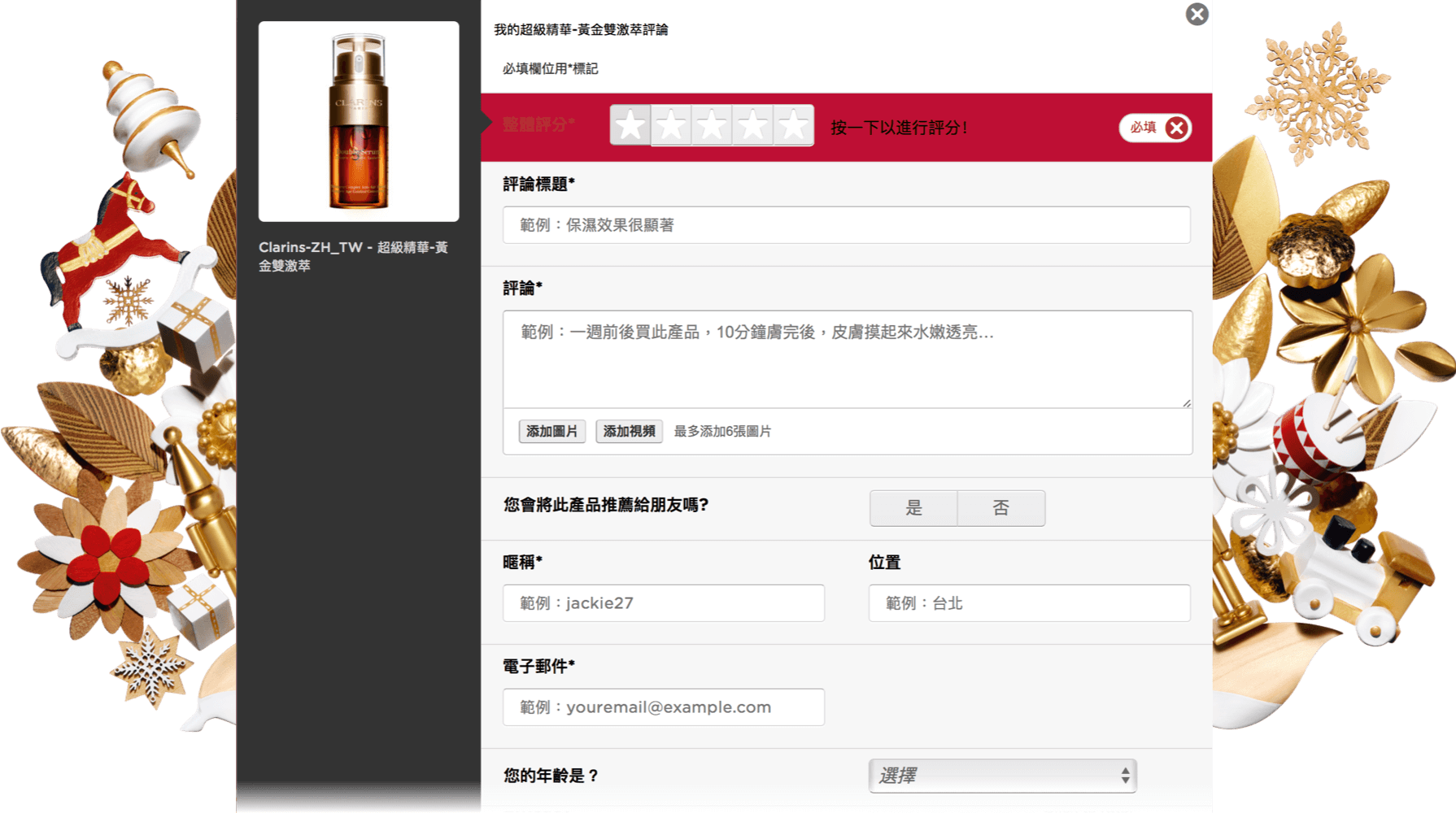The width and height of the screenshot is (1456, 813).
Task: Open the 您的年齡是 age dropdown
Action: pyautogui.click(x=1002, y=776)
